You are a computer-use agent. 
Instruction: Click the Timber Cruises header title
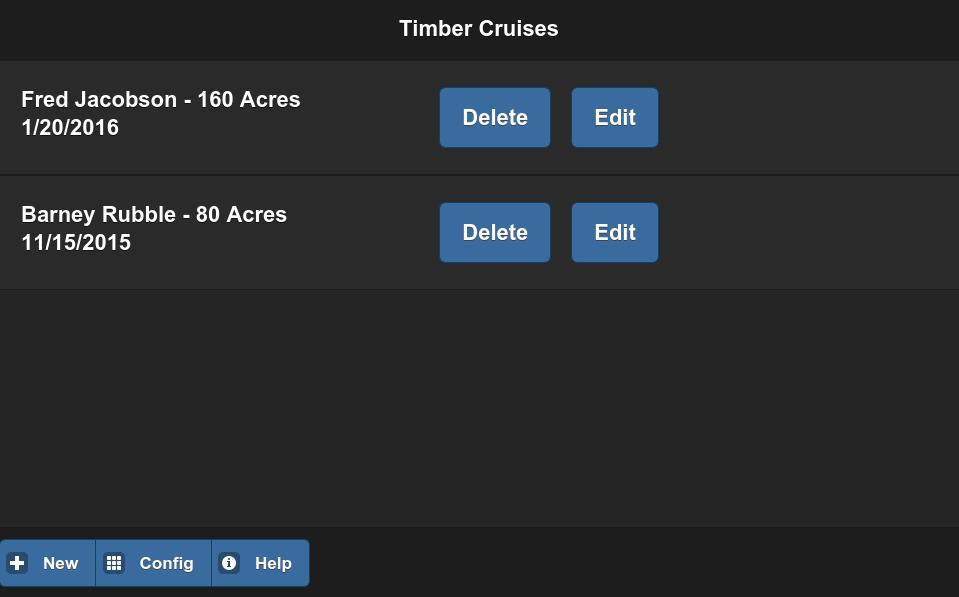[479, 29]
